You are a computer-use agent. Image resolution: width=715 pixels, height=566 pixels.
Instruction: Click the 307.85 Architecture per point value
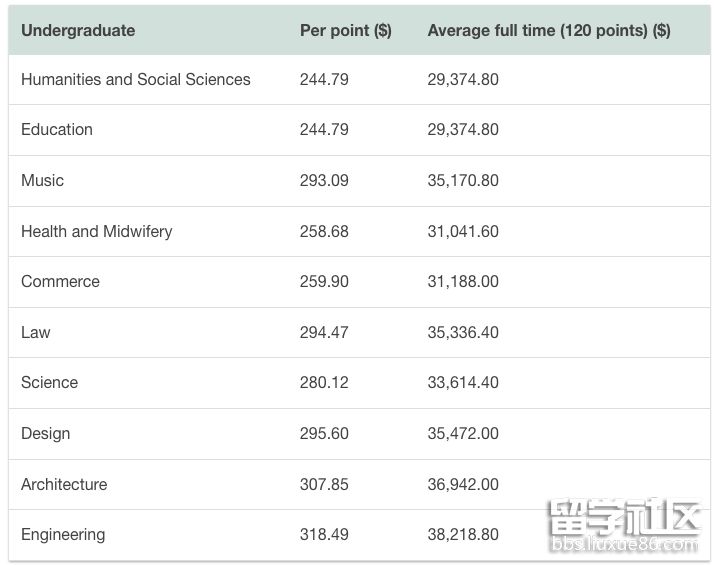pos(324,484)
